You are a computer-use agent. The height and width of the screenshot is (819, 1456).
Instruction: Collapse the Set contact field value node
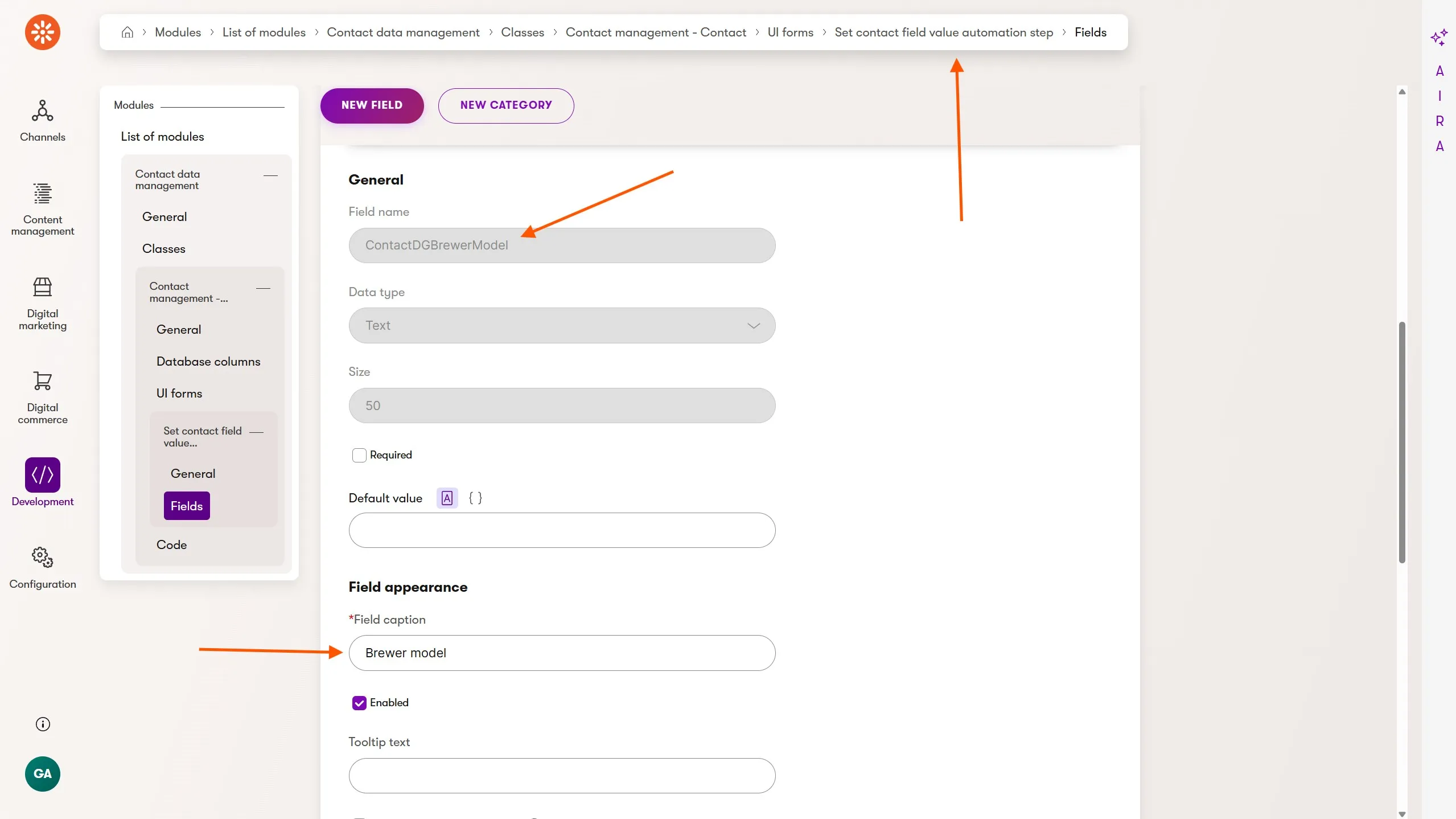click(x=257, y=432)
